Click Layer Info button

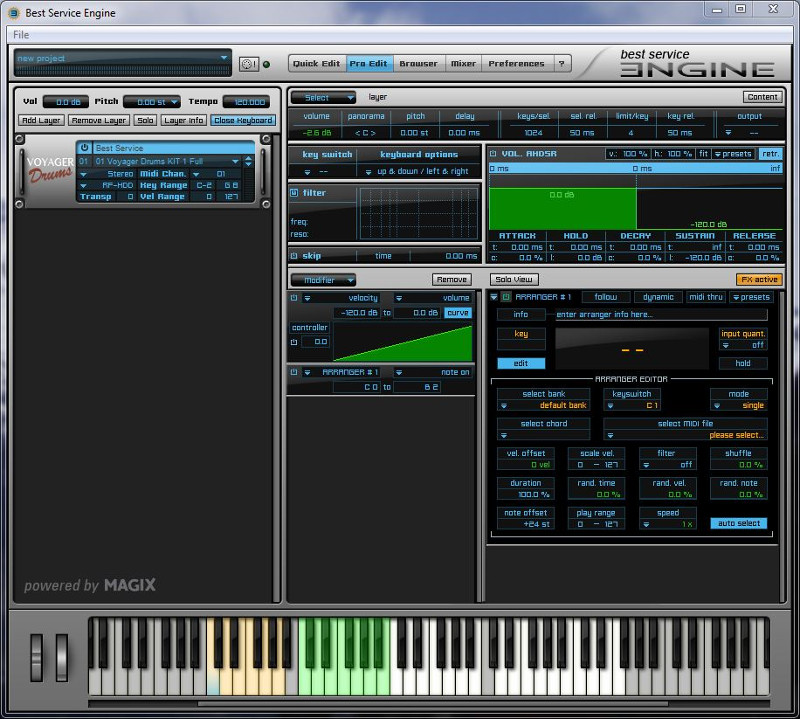coord(184,120)
